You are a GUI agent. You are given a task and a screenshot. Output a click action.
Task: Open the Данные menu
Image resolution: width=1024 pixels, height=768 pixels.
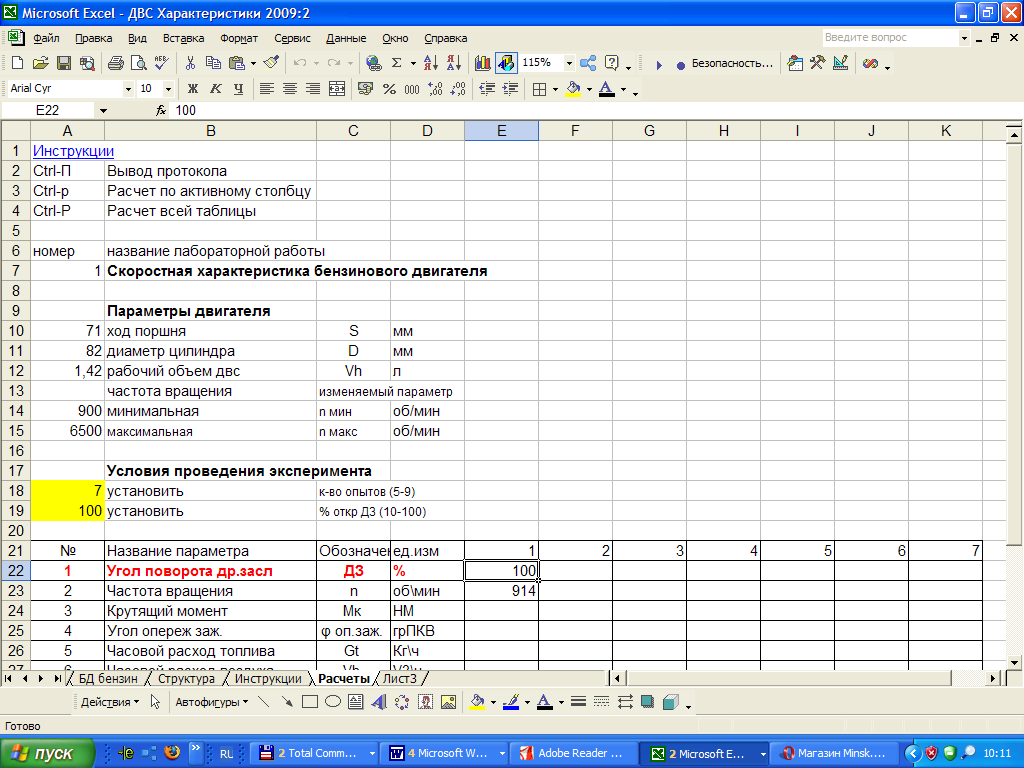pyautogui.click(x=346, y=38)
